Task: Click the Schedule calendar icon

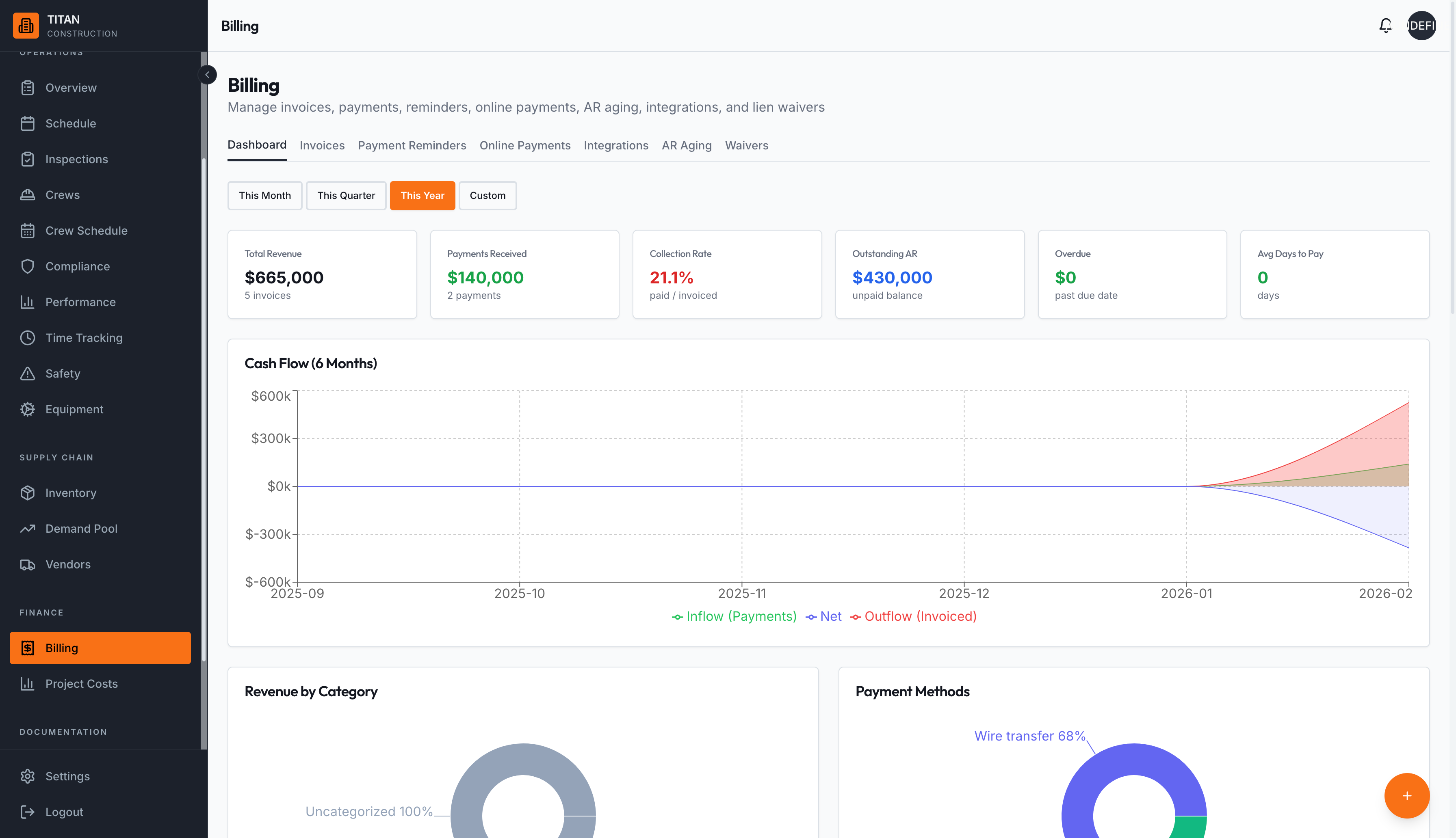Action: coord(28,124)
